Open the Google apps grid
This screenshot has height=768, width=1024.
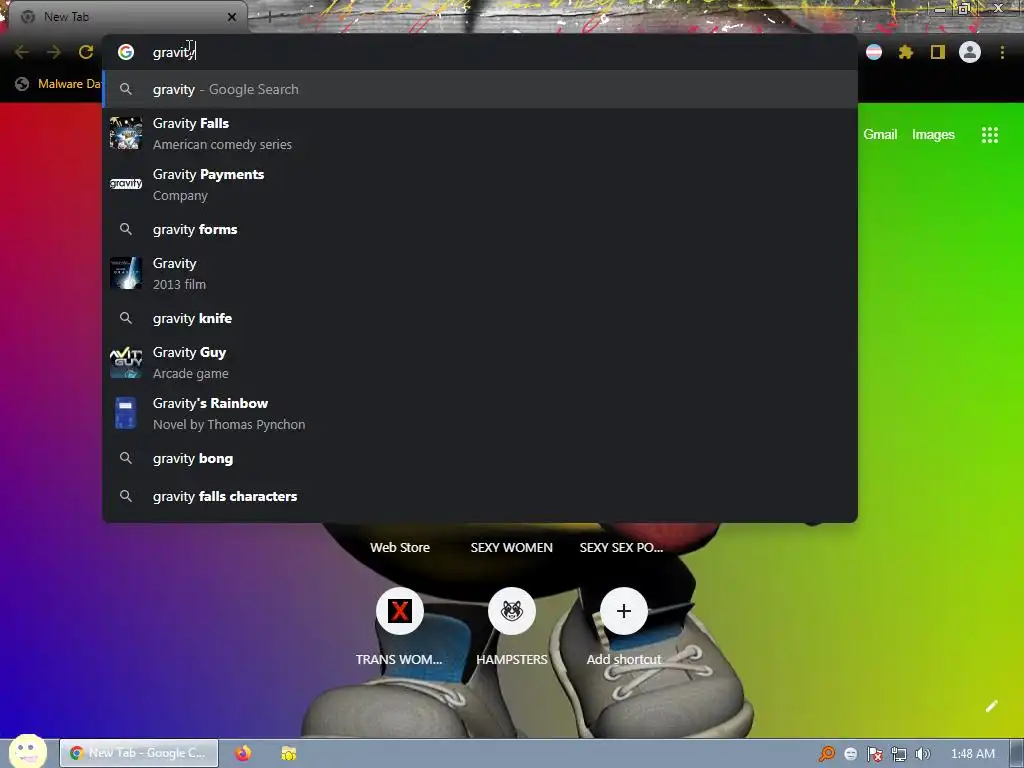click(990, 135)
